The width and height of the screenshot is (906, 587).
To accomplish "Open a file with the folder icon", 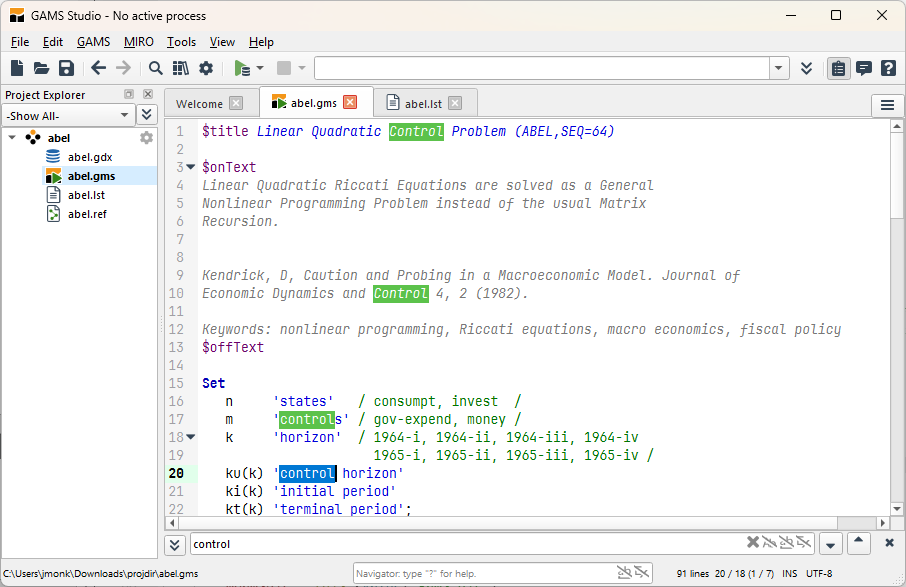I will (41, 68).
